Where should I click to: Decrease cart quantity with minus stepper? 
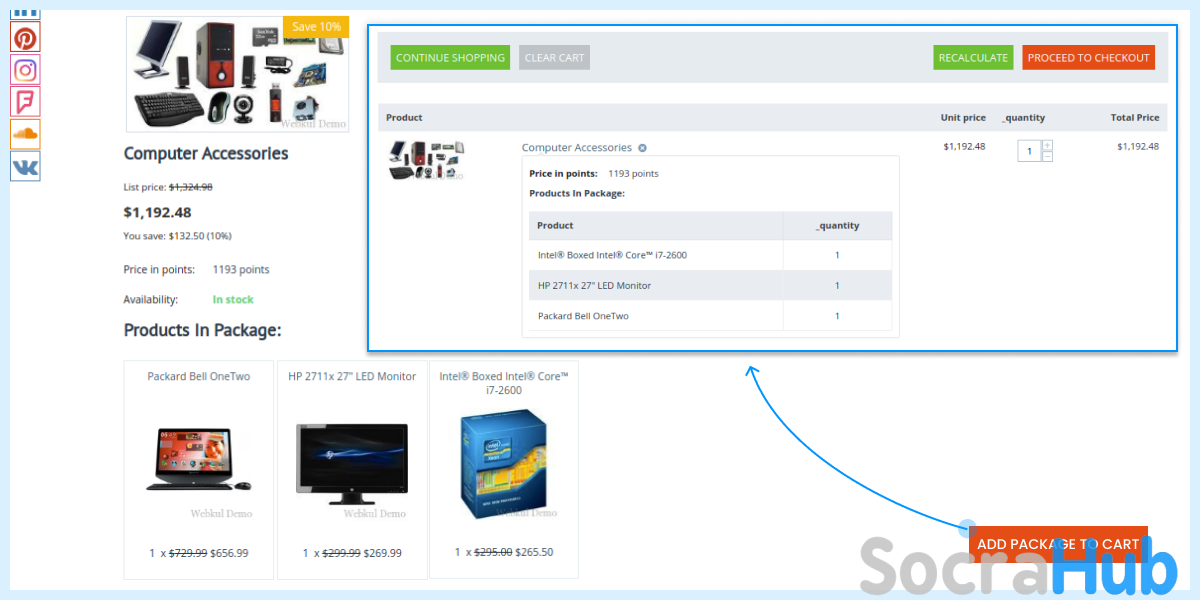point(1047,157)
